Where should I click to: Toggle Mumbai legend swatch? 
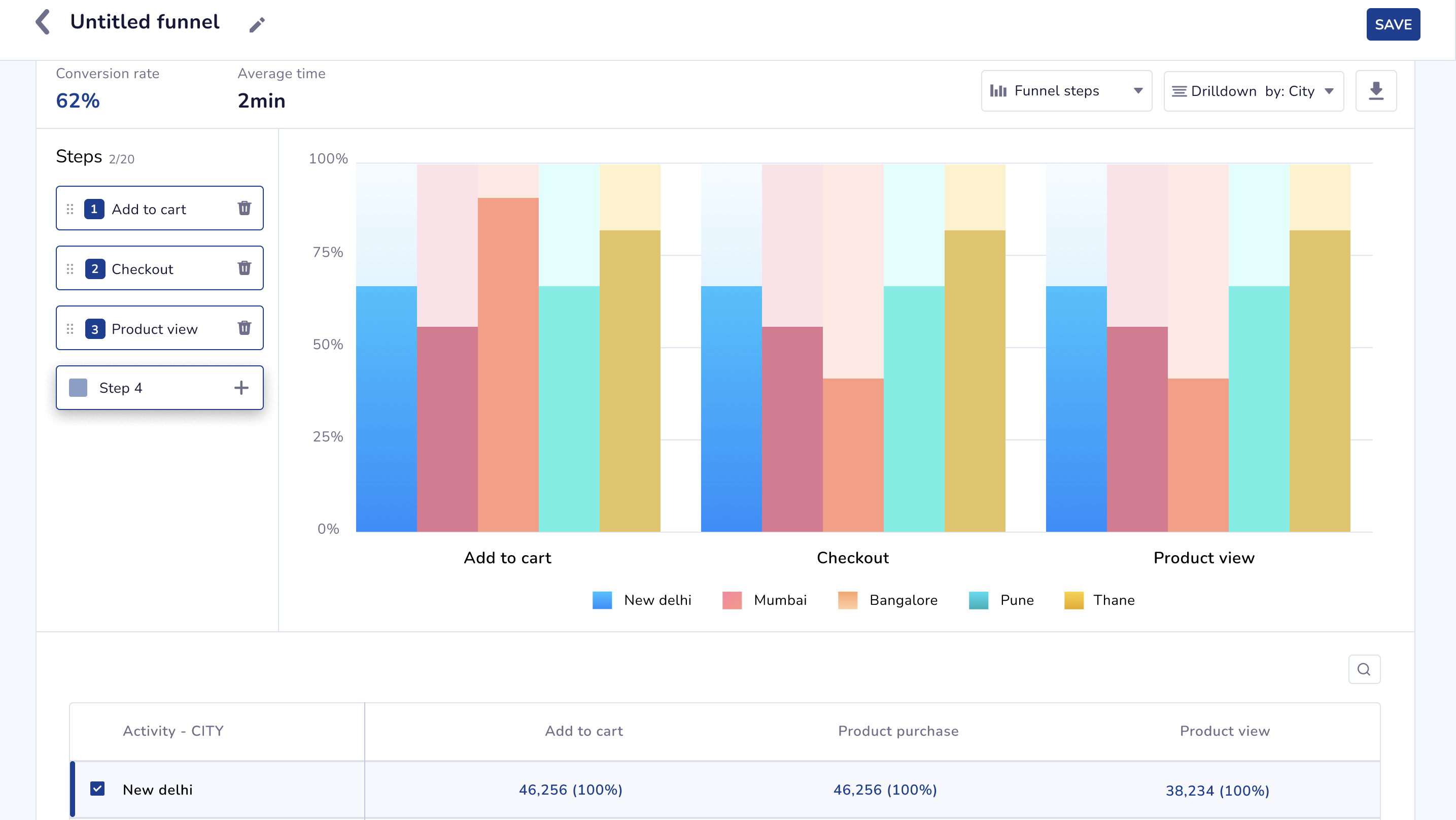(732, 600)
